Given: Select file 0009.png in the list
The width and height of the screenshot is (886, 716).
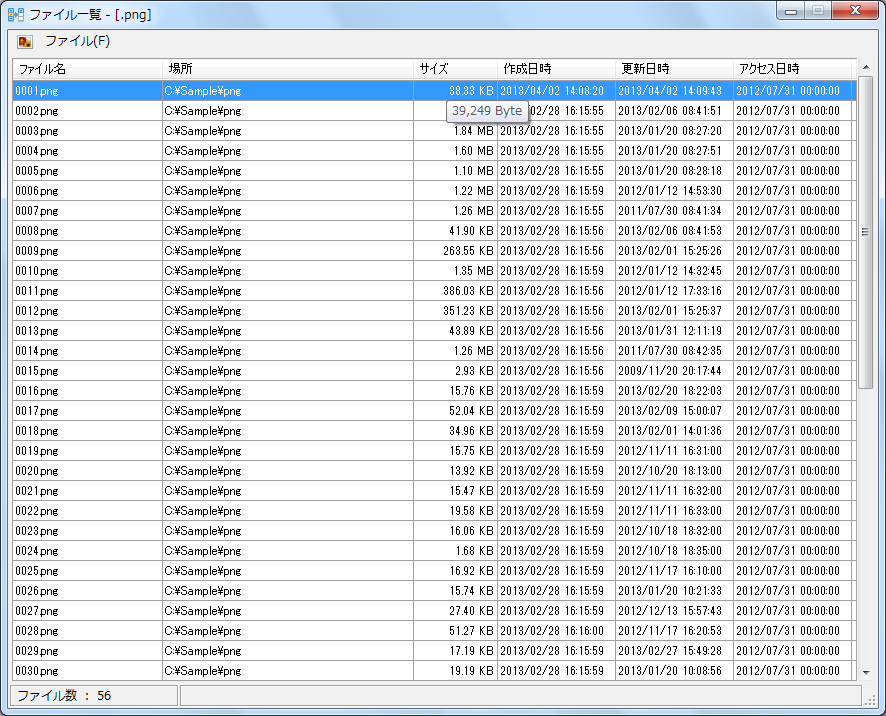Looking at the screenshot, I should coord(36,251).
